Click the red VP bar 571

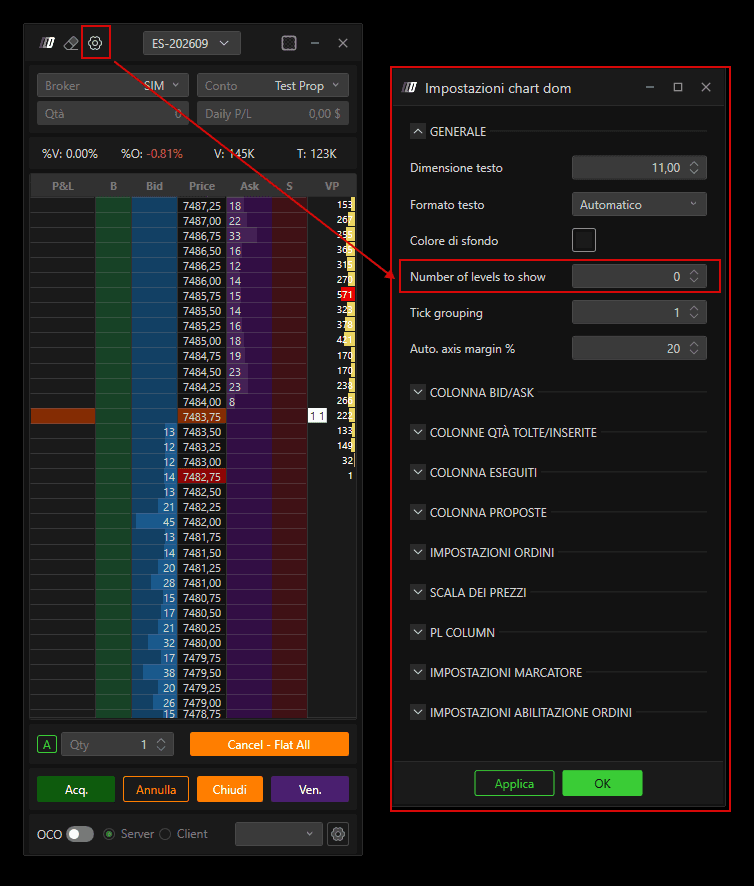pyautogui.click(x=347, y=294)
